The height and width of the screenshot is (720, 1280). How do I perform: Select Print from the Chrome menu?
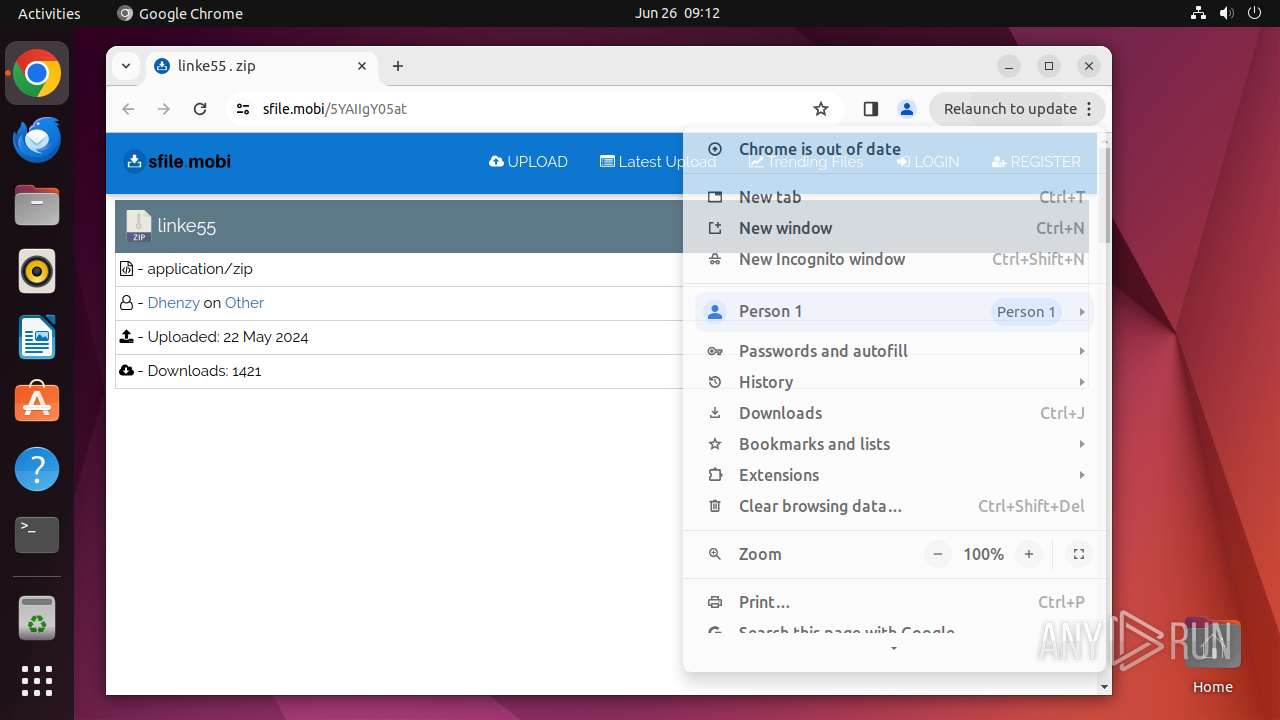894,602
